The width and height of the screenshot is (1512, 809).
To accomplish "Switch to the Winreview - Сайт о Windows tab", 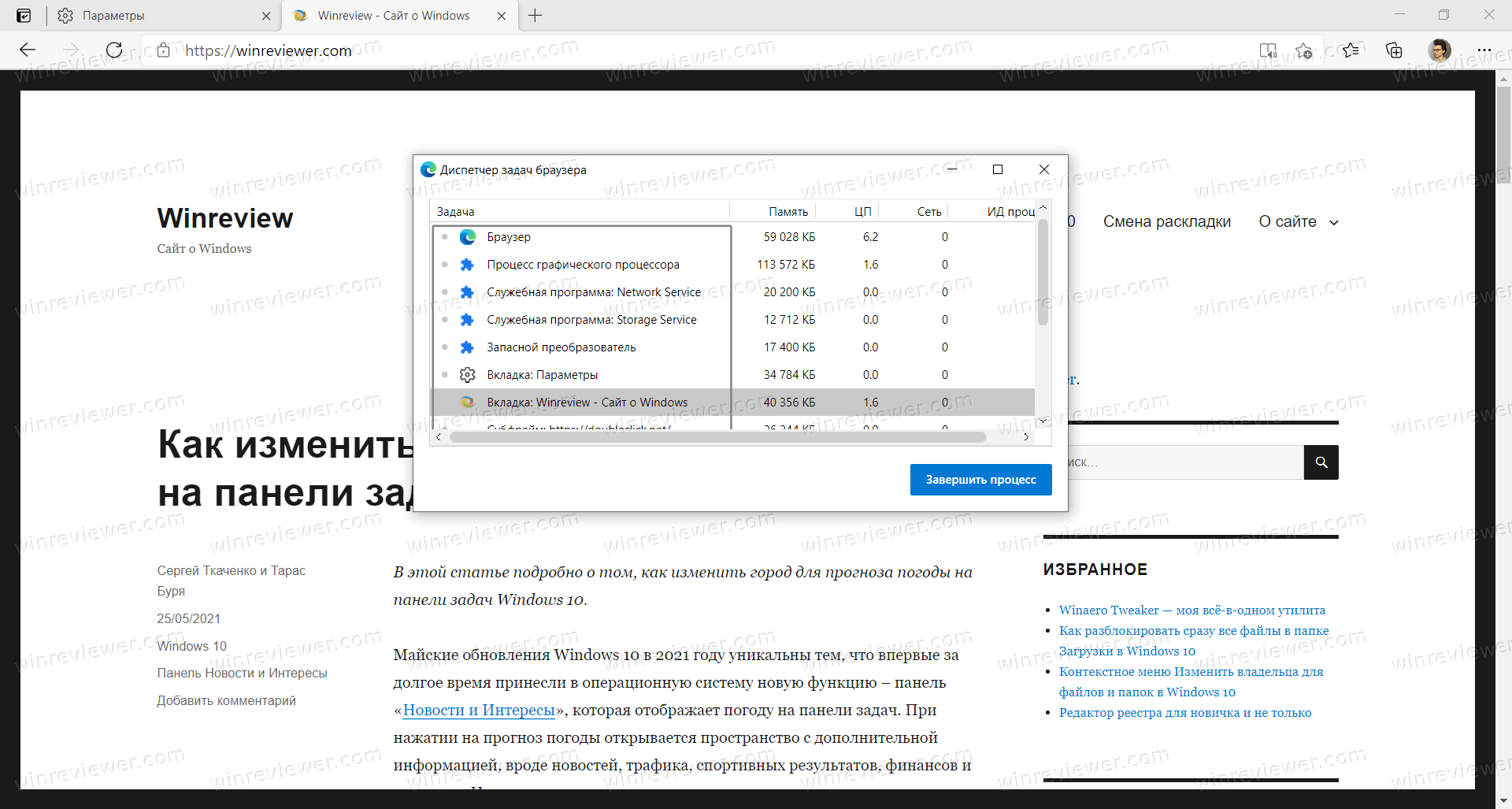I will coord(400,16).
